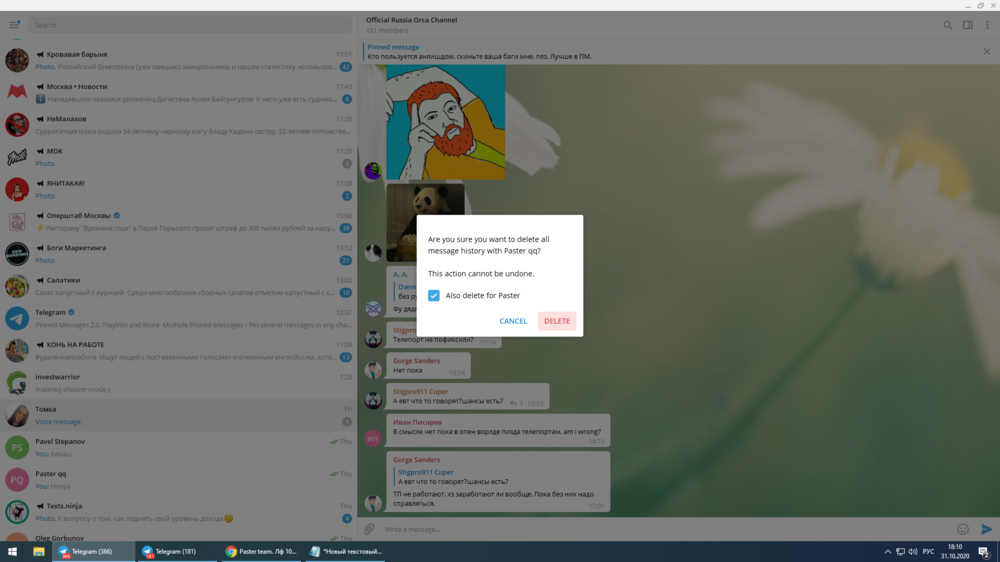Open the Боги Маркетинга channel
This screenshot has height=562, width=1000.
tap(179, 254)
